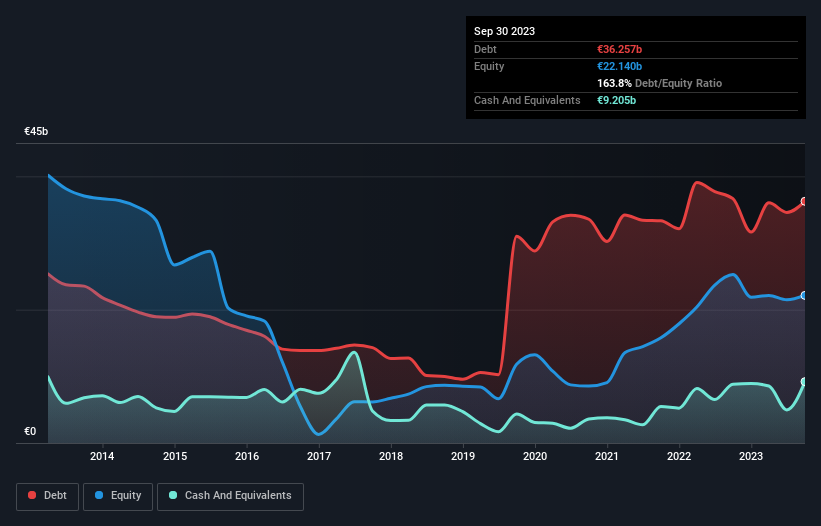Click the Equity label in tooltip
Screen dimensions: 821x526
[x=489, y=66]
